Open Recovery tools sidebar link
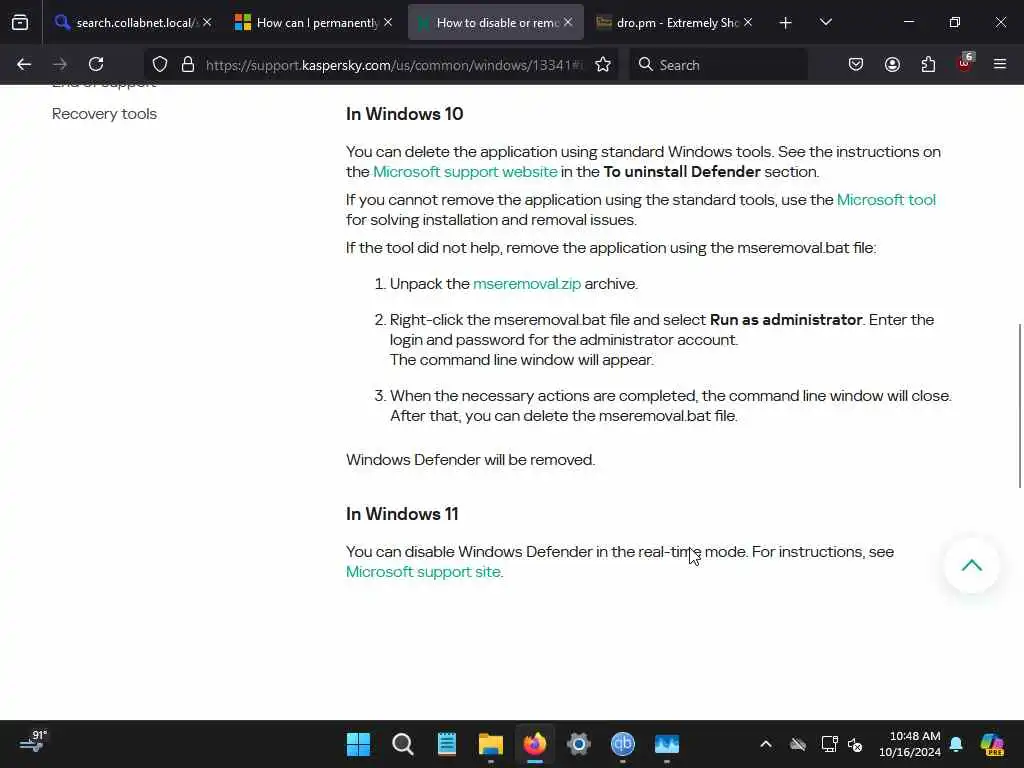Image resolution: width=1024 pixels, height=768 pixels. click(x=104, y=114)
